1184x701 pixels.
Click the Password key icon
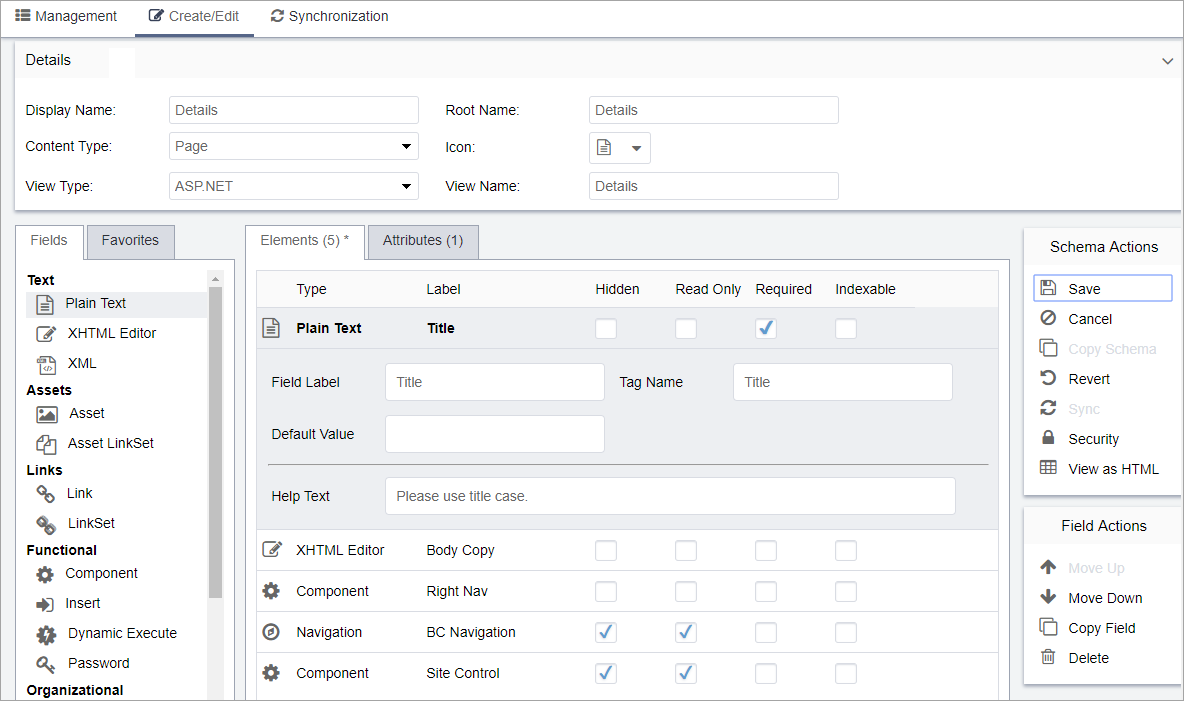(46, 664)
